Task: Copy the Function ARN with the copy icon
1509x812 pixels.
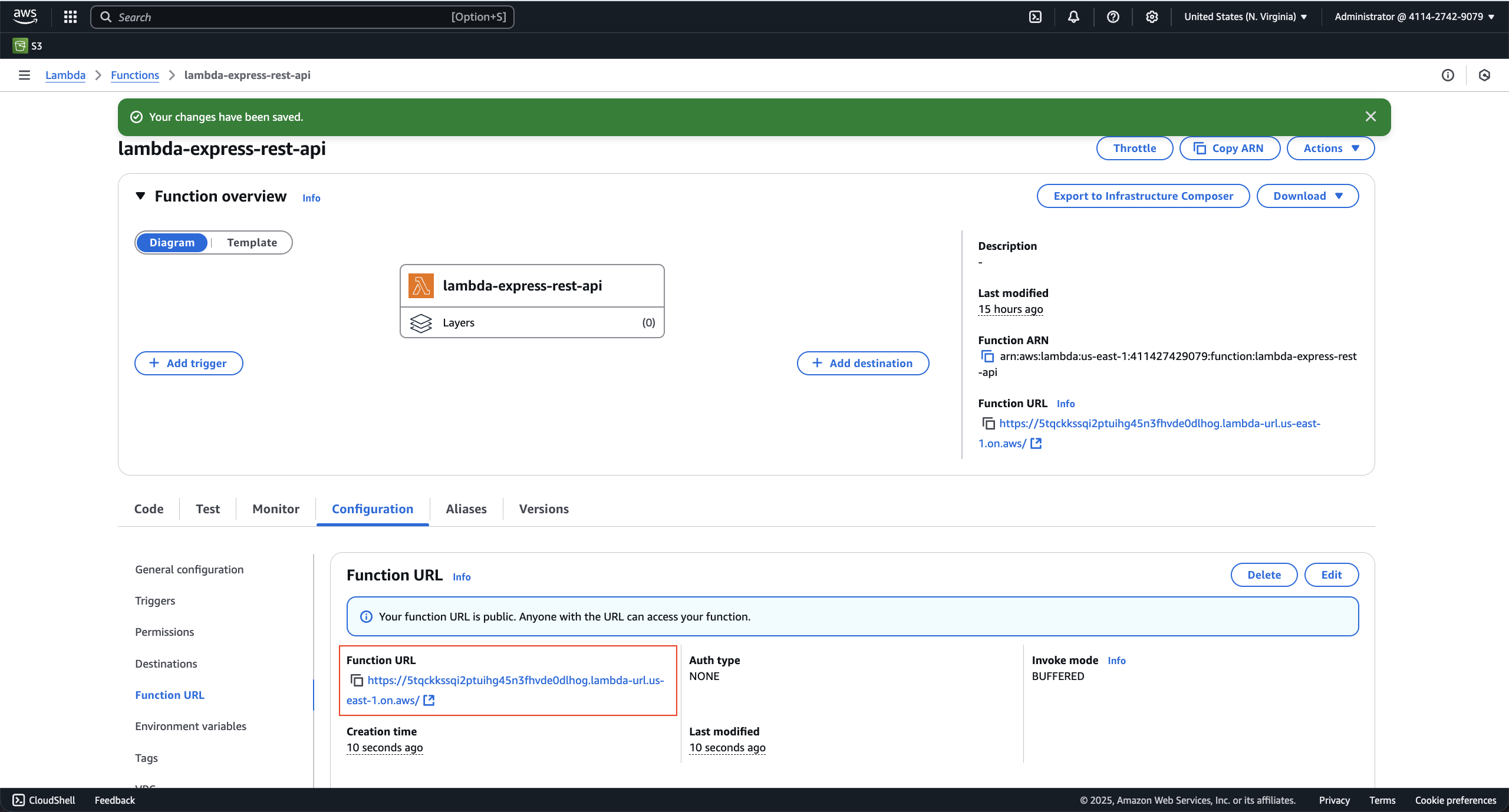Action: pos(987,357)
